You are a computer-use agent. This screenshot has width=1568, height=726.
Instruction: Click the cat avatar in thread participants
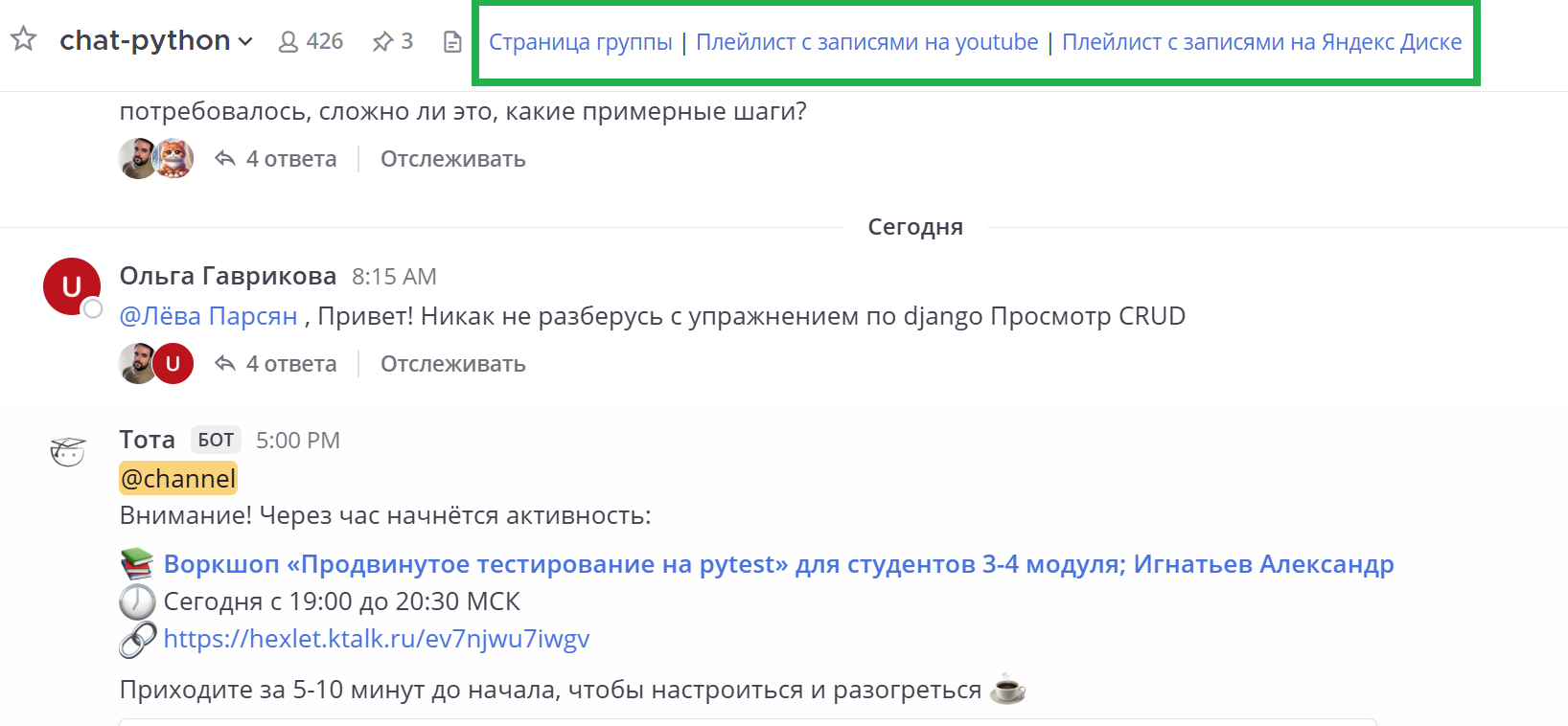click(x=174, y=159)
